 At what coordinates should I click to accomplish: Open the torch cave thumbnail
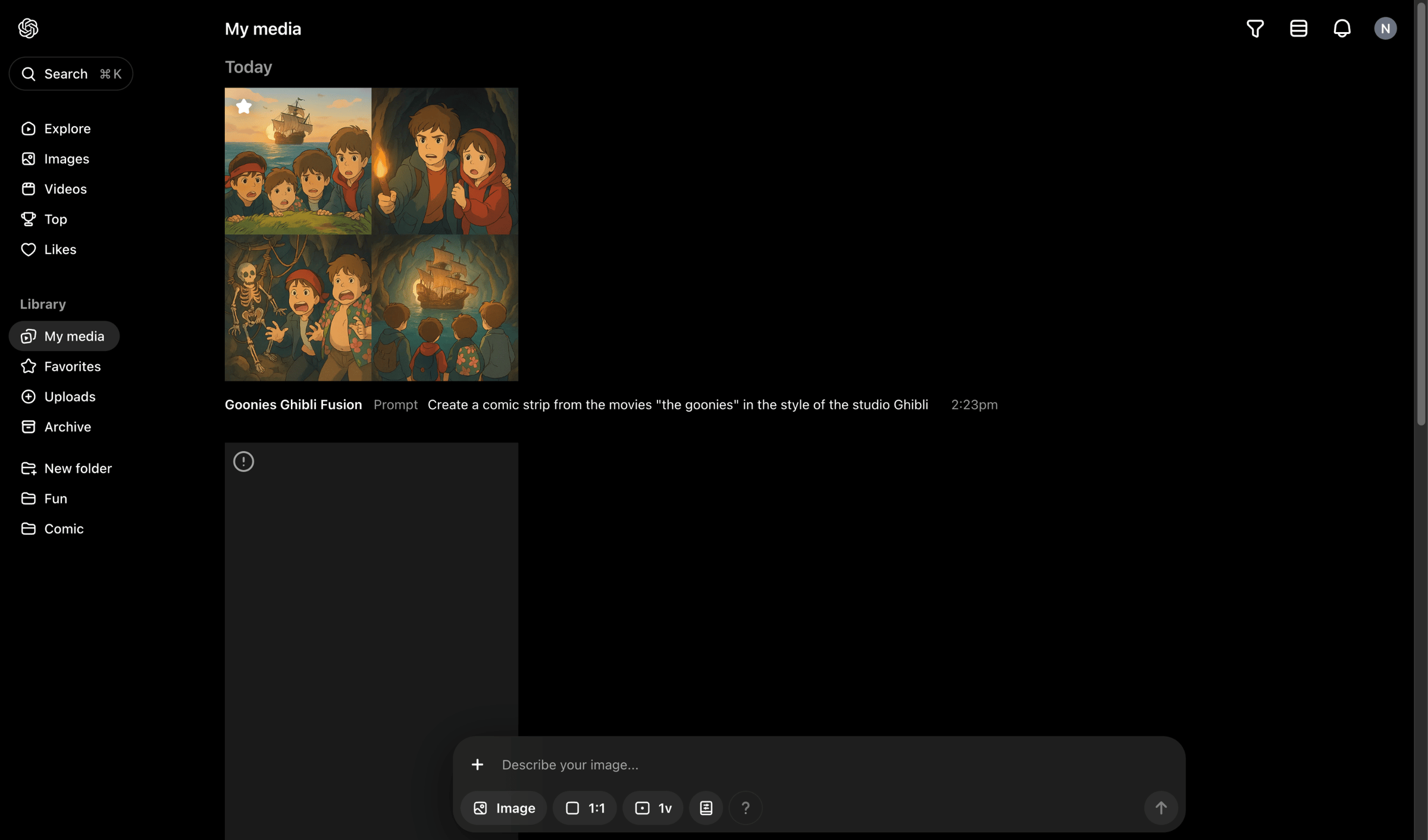pos(445,161)
